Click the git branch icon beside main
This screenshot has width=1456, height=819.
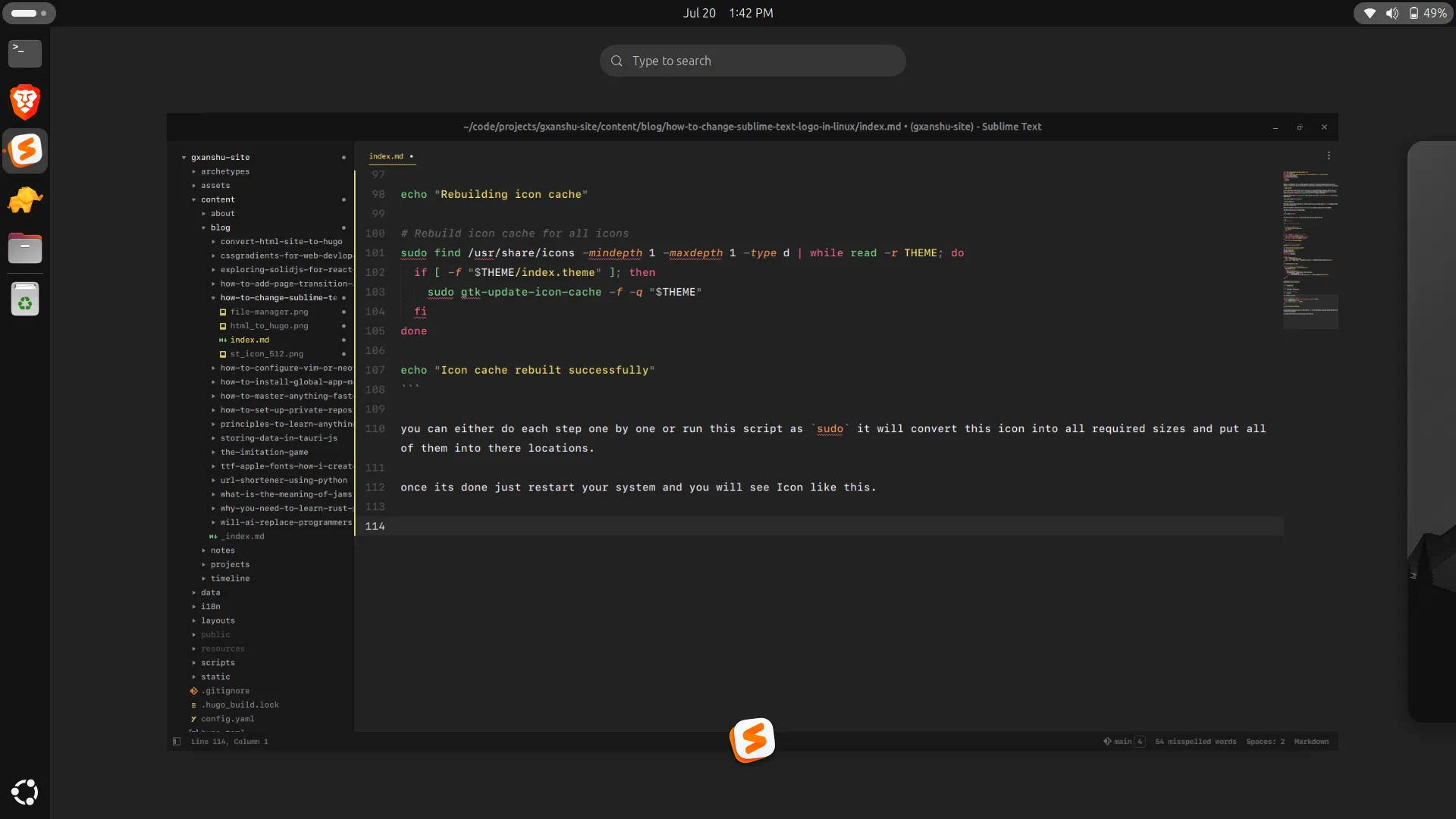point(1106,742)
